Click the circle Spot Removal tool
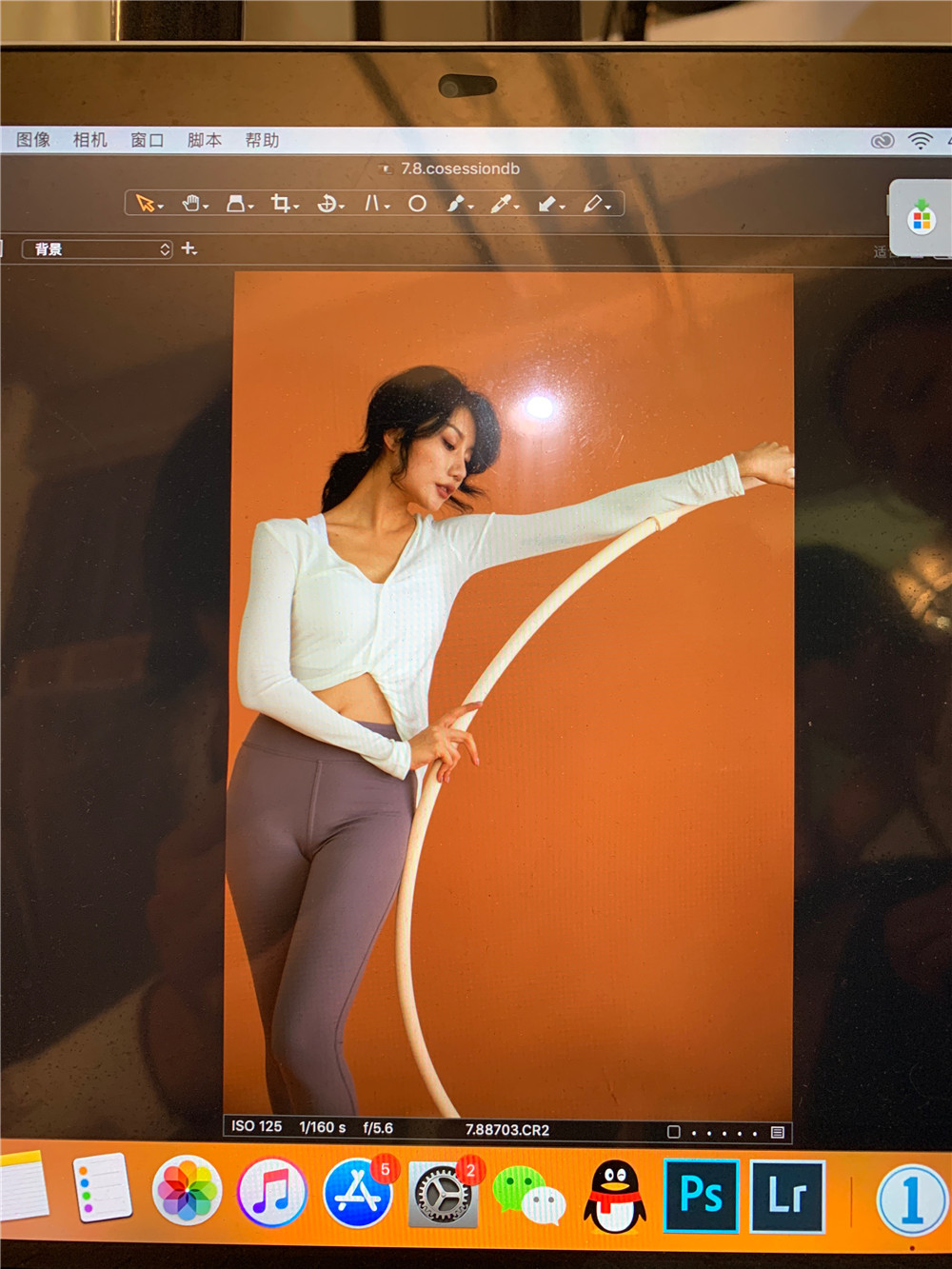This screenshot has width=952, height=1269. point(417,204)
